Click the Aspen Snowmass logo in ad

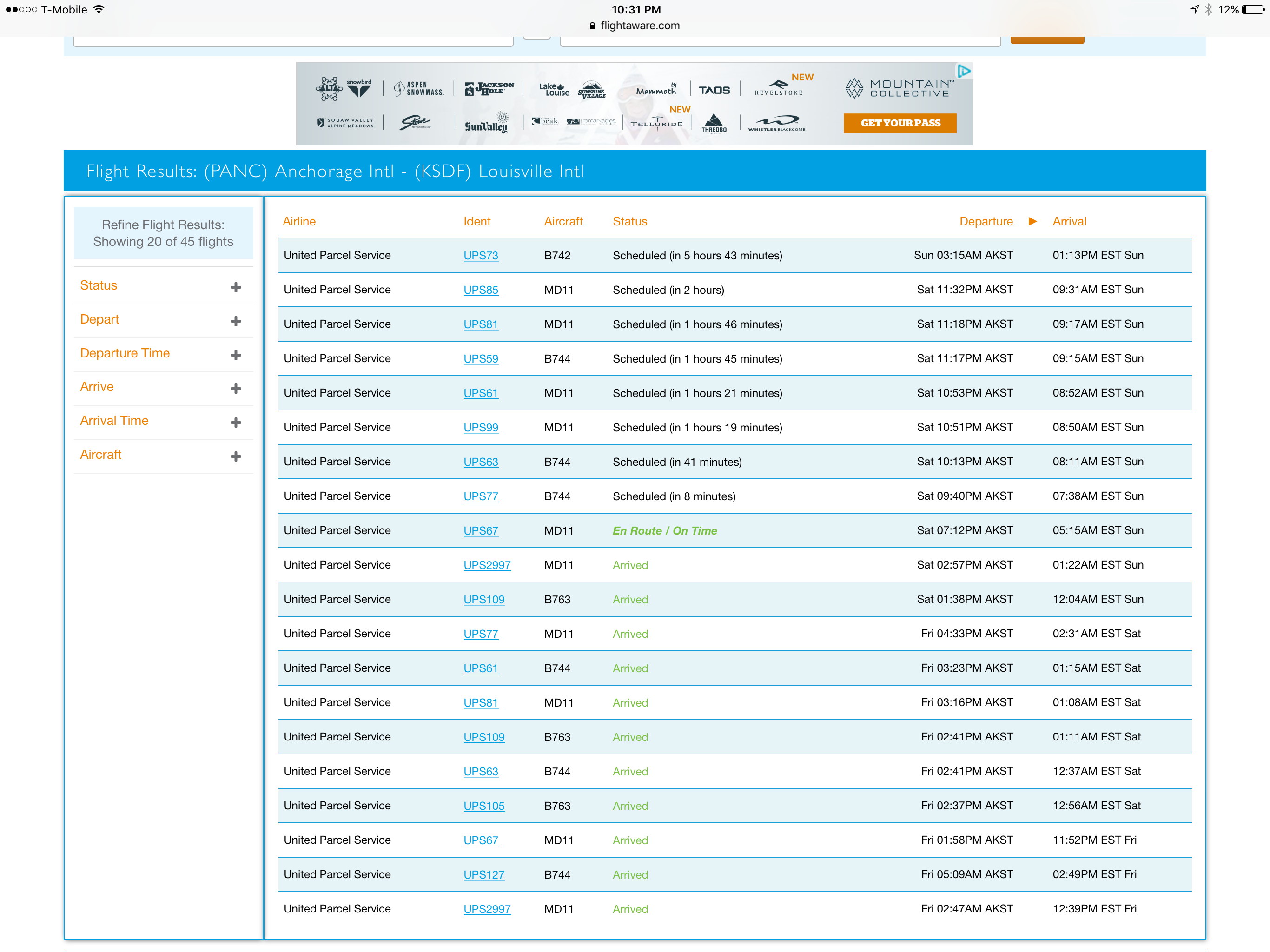418,88
